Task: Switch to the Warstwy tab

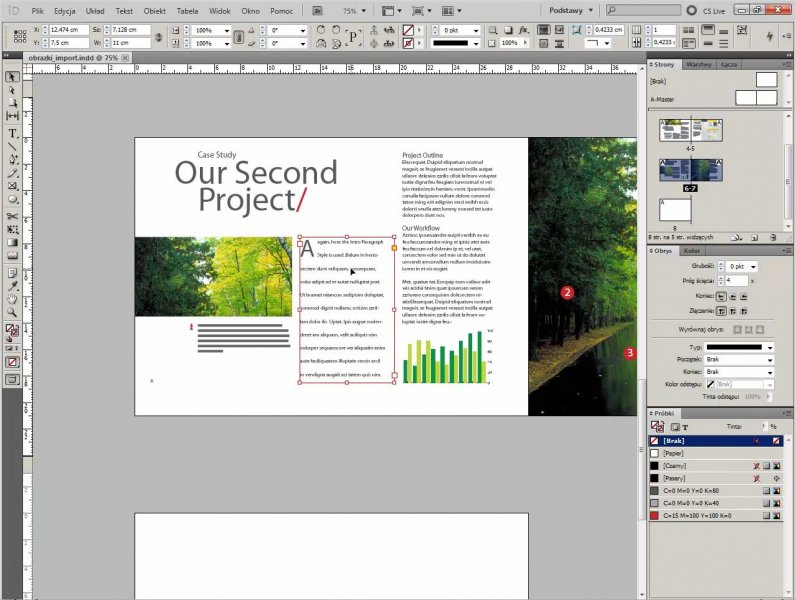Action: point(698,64)
